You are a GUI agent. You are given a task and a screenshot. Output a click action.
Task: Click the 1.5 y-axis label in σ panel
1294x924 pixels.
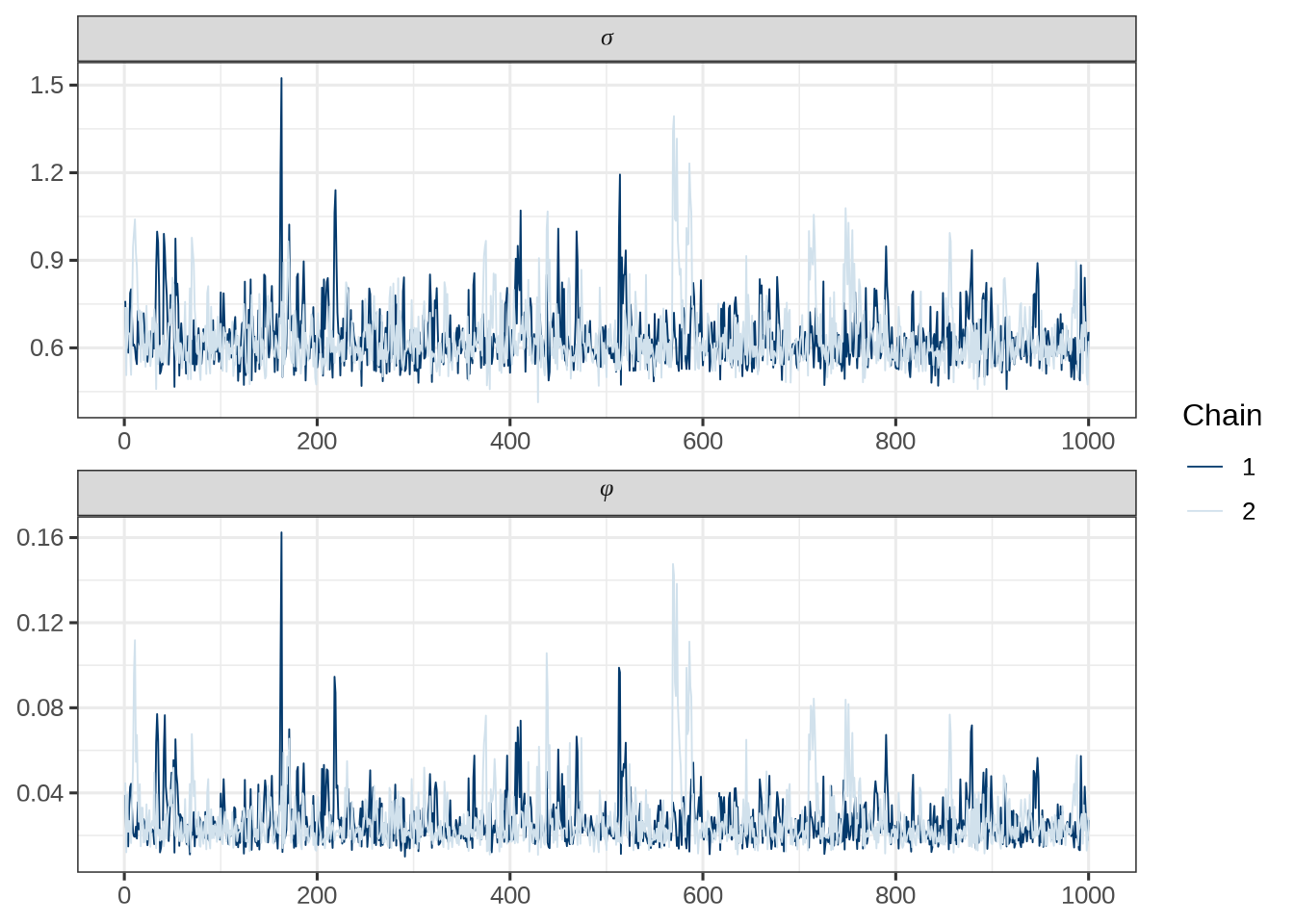pyautogui.click(x=46, y=86)
